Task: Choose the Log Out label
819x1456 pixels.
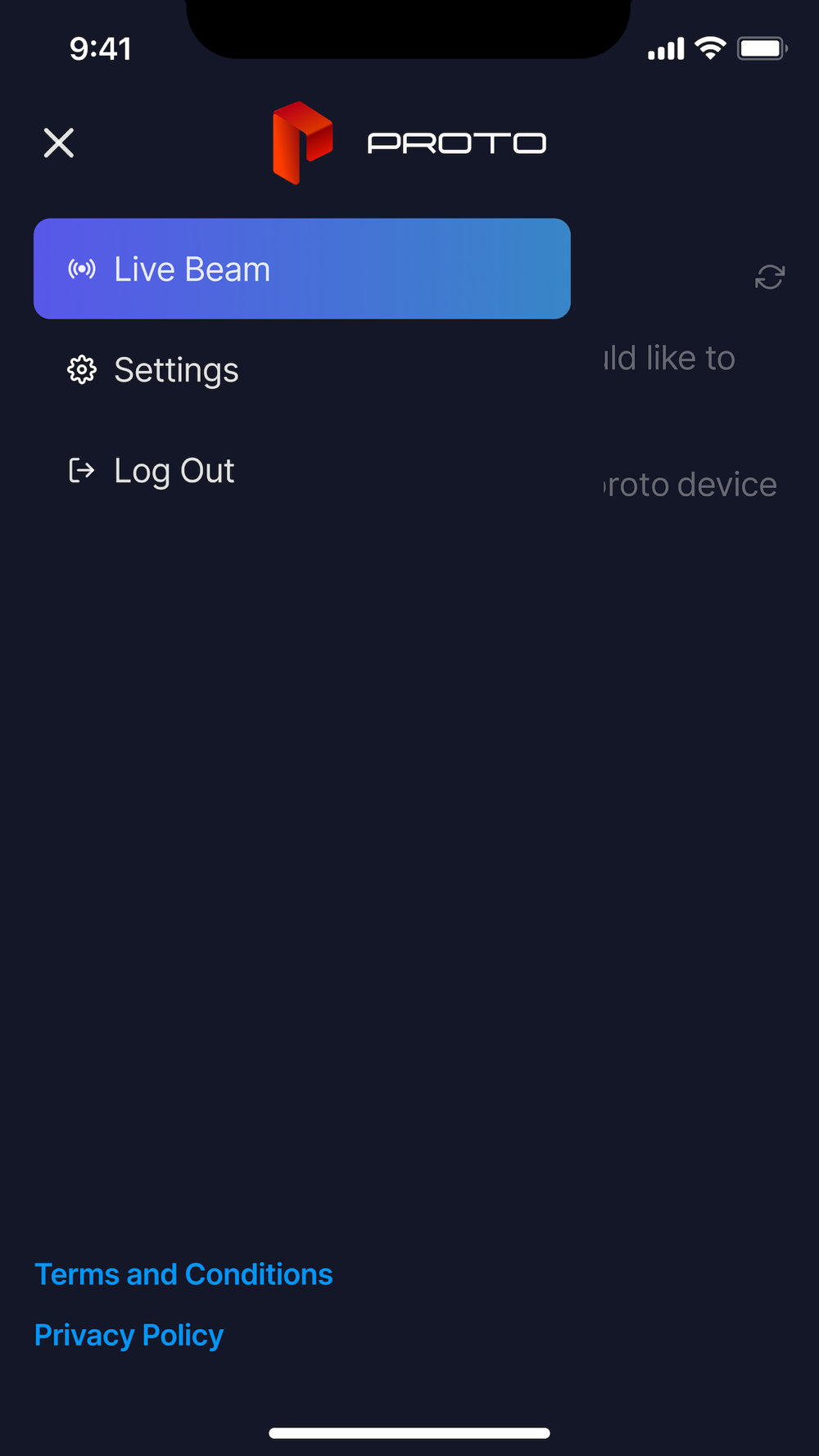Action: point(174,471)
